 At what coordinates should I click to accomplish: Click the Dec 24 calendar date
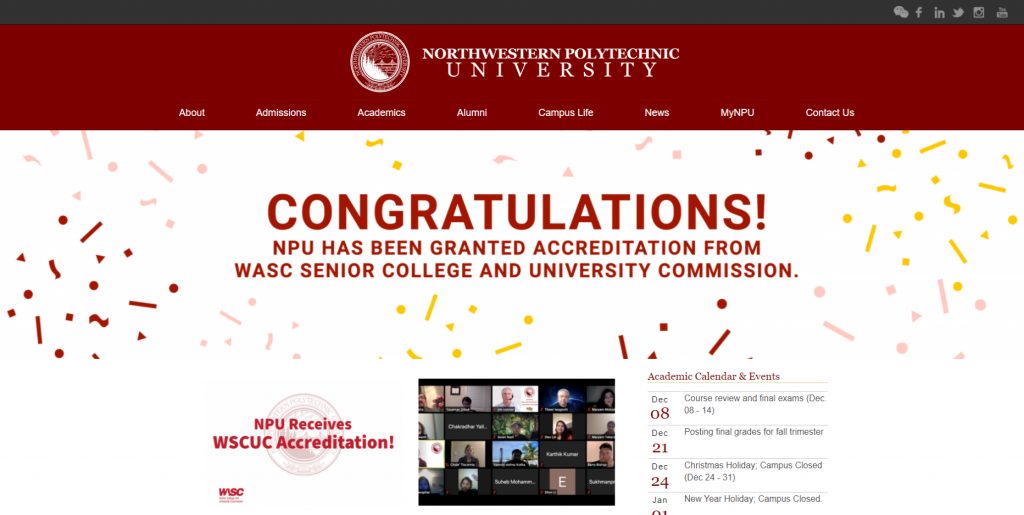coord(660,475)
